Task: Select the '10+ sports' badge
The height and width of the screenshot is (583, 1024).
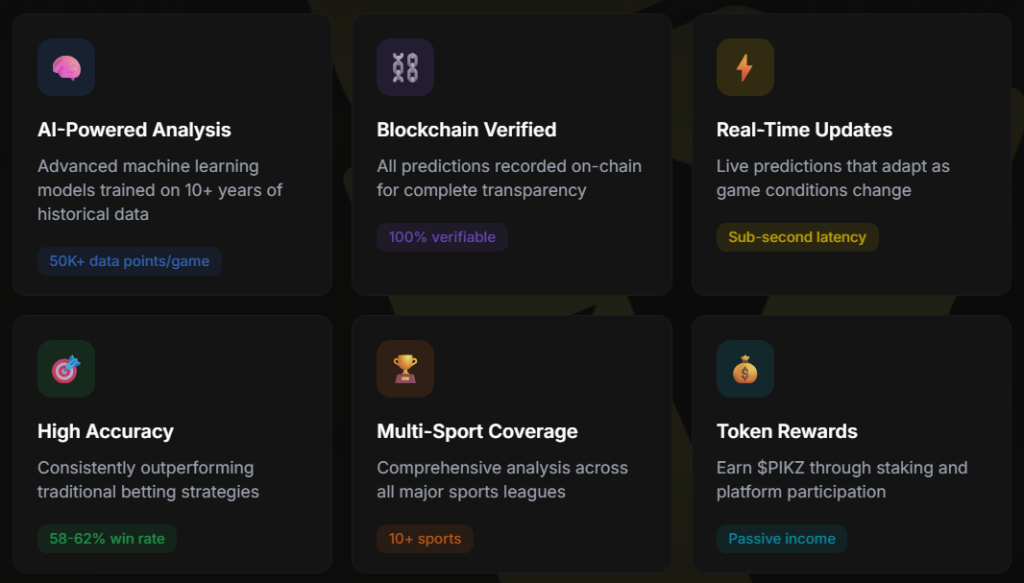Action: click(x=425, y=539)
